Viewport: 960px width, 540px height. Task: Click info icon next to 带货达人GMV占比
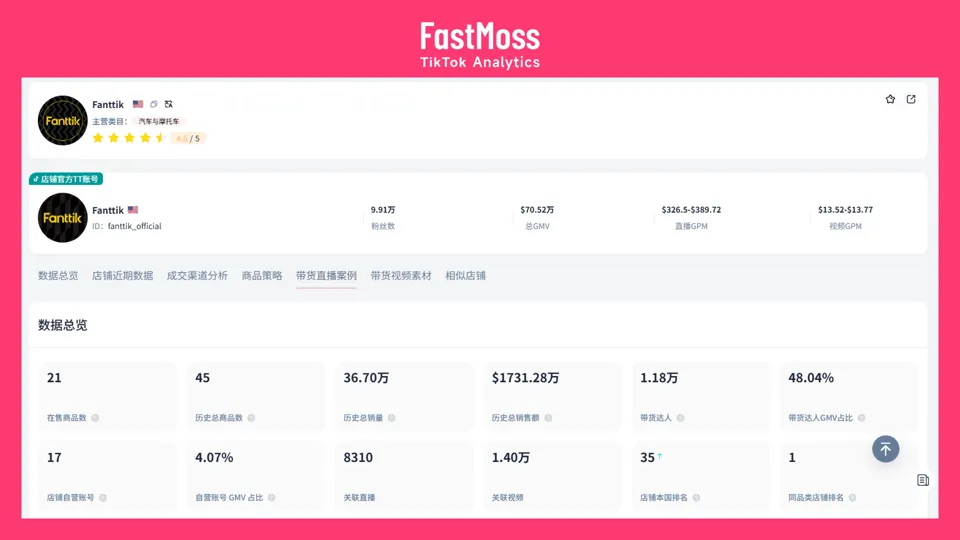[861, 418]
